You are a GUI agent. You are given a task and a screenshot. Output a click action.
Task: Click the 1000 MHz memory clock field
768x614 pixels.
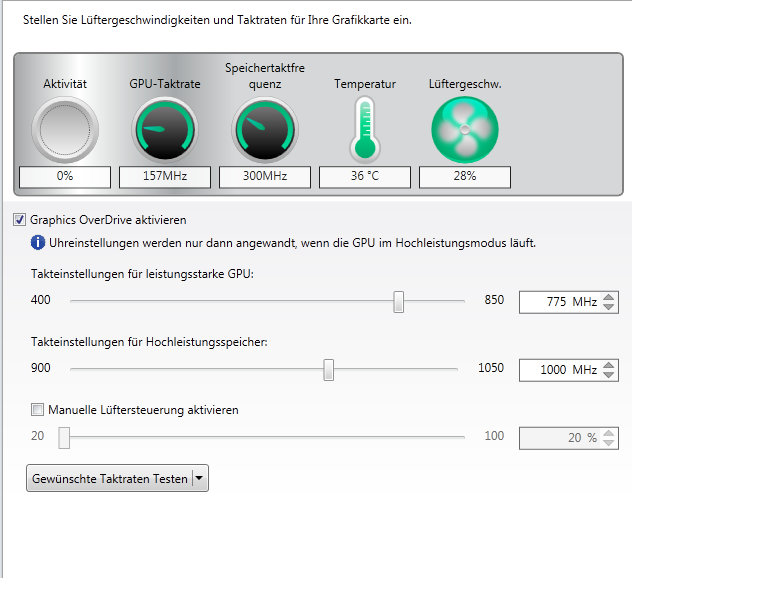coord(558,370)
